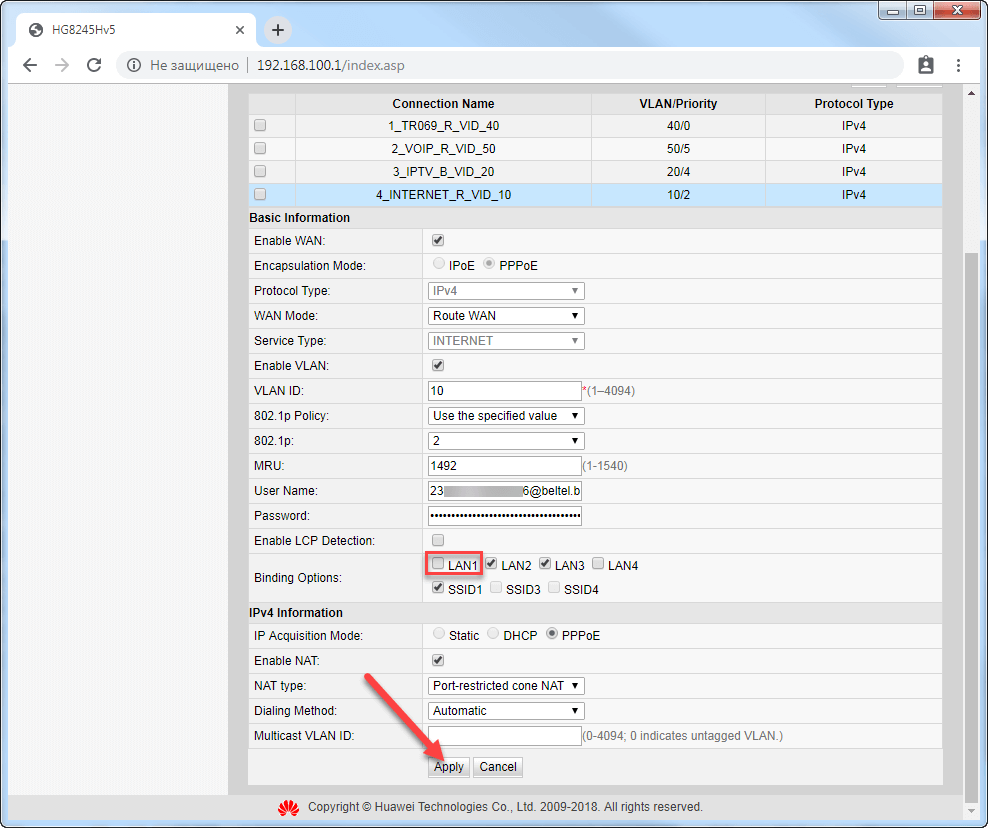The image size is (988, 828).
Task: Enable the LAN1 binding checkbox
Action: coord(438,564)
